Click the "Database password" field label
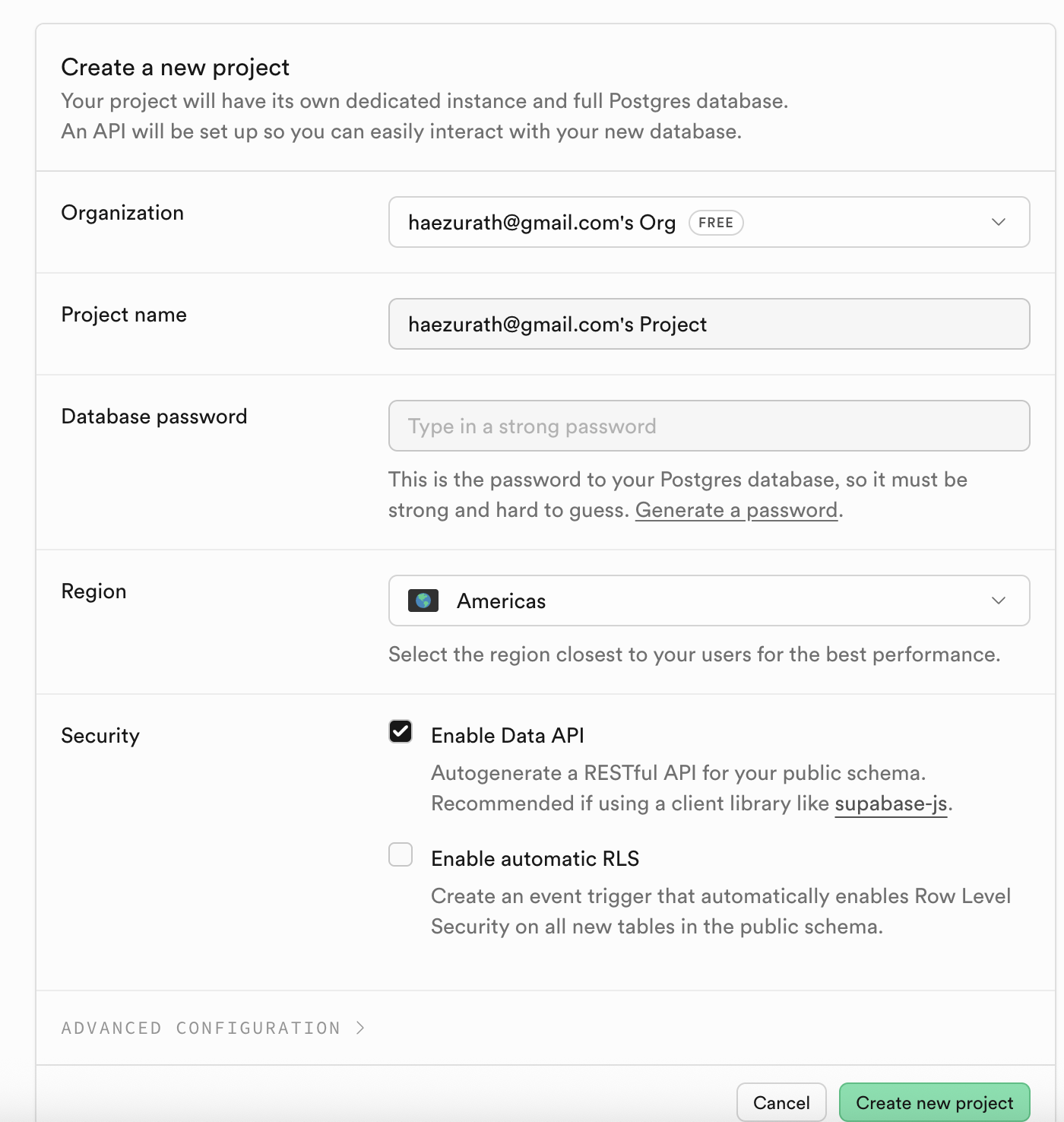Viewport: 1064px width, 1122px height. pyautogui.click(x=154, y=417)
